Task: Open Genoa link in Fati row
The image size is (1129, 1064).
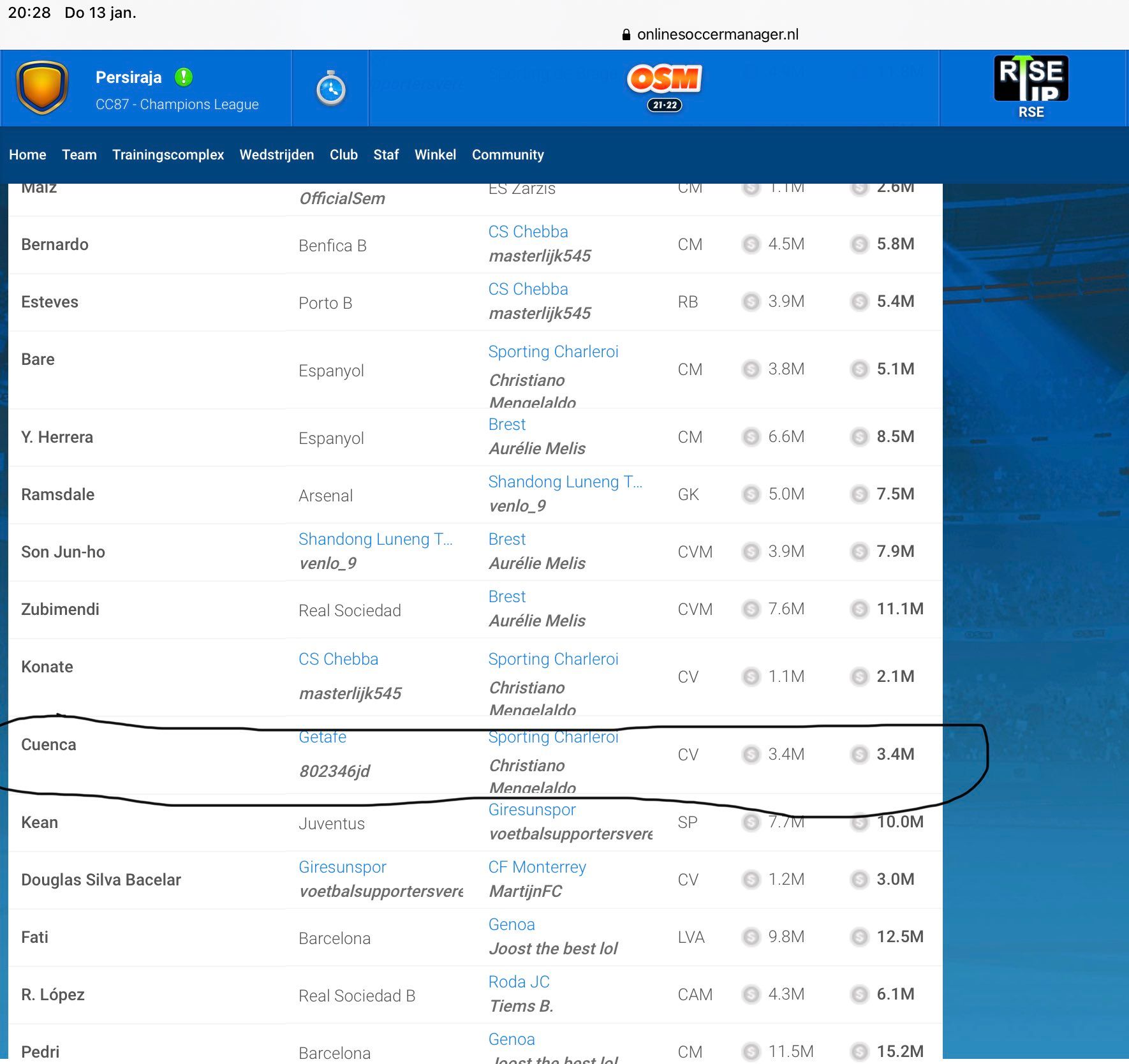Action: click(512, 924)
